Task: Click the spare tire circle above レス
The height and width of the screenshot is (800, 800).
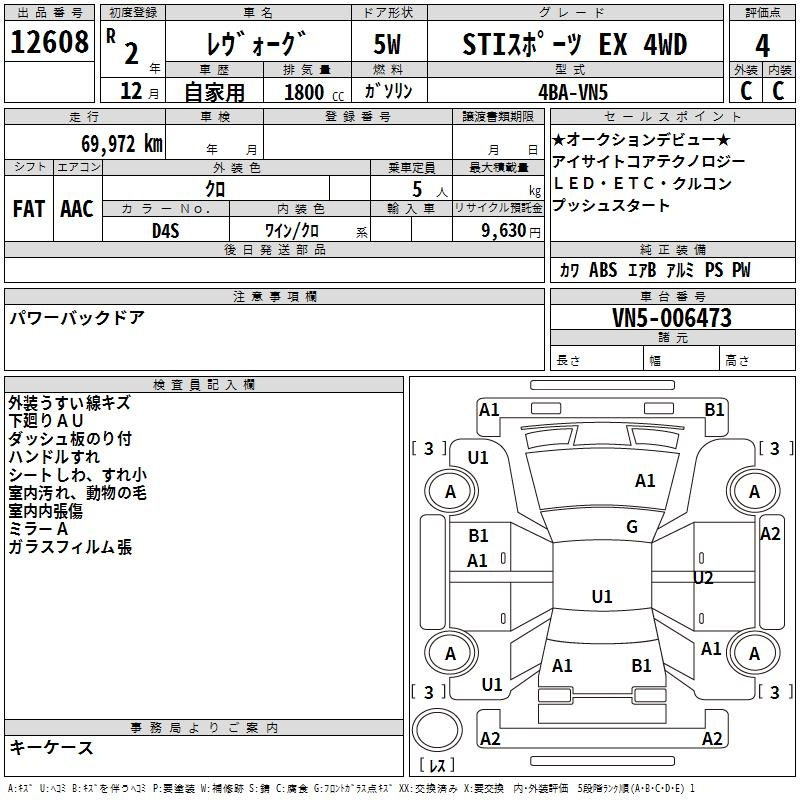Action: 437,731
